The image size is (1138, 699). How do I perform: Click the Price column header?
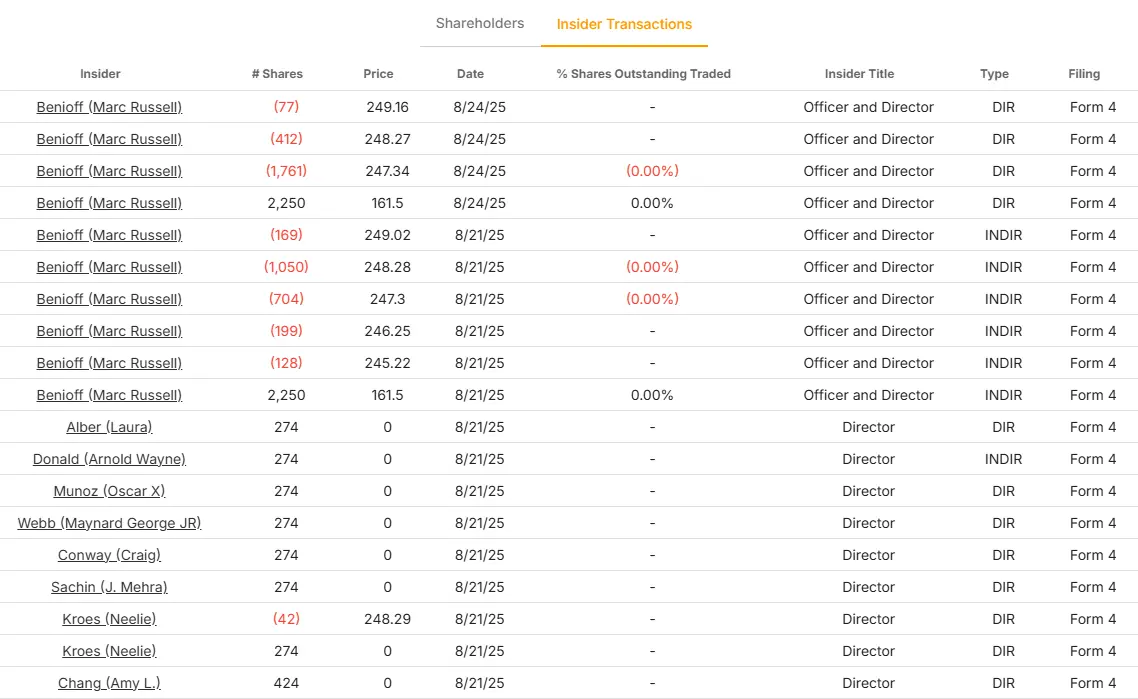(378, 74)
